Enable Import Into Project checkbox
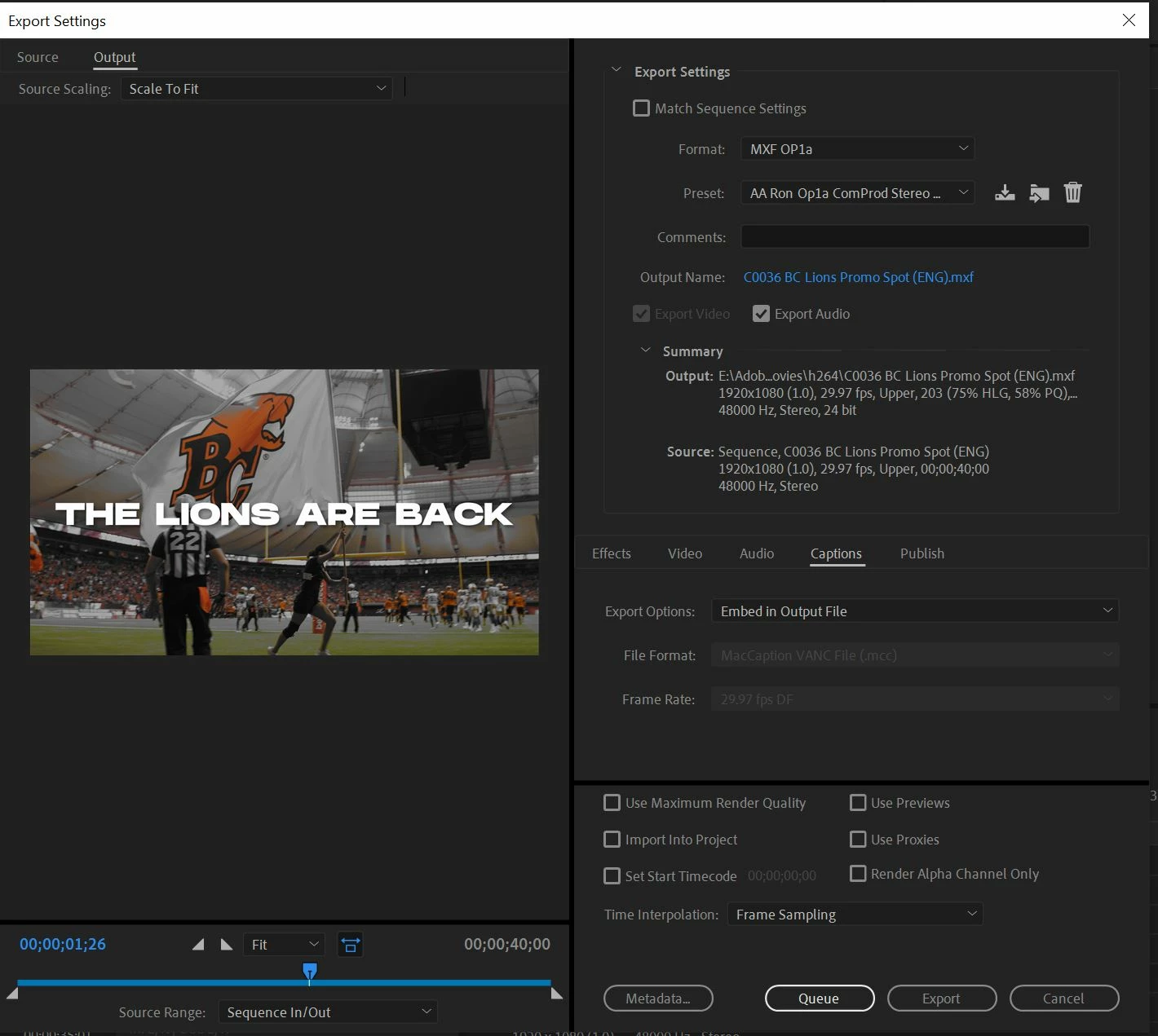 click(x=612, y=840)
